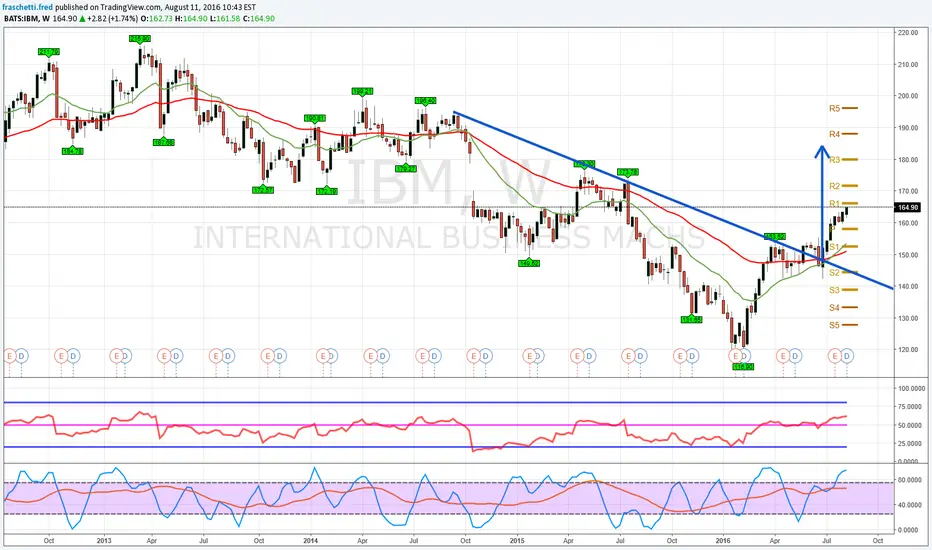Viewport: 932px width, 550px height.
Task: Click the green 196.40 high price flag
Action: [426, 100]
